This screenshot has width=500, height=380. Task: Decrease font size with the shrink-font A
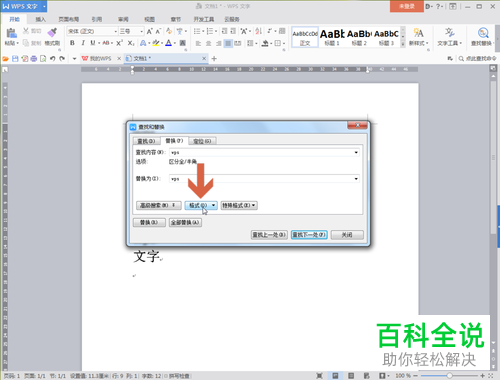(x=158, y=31)
